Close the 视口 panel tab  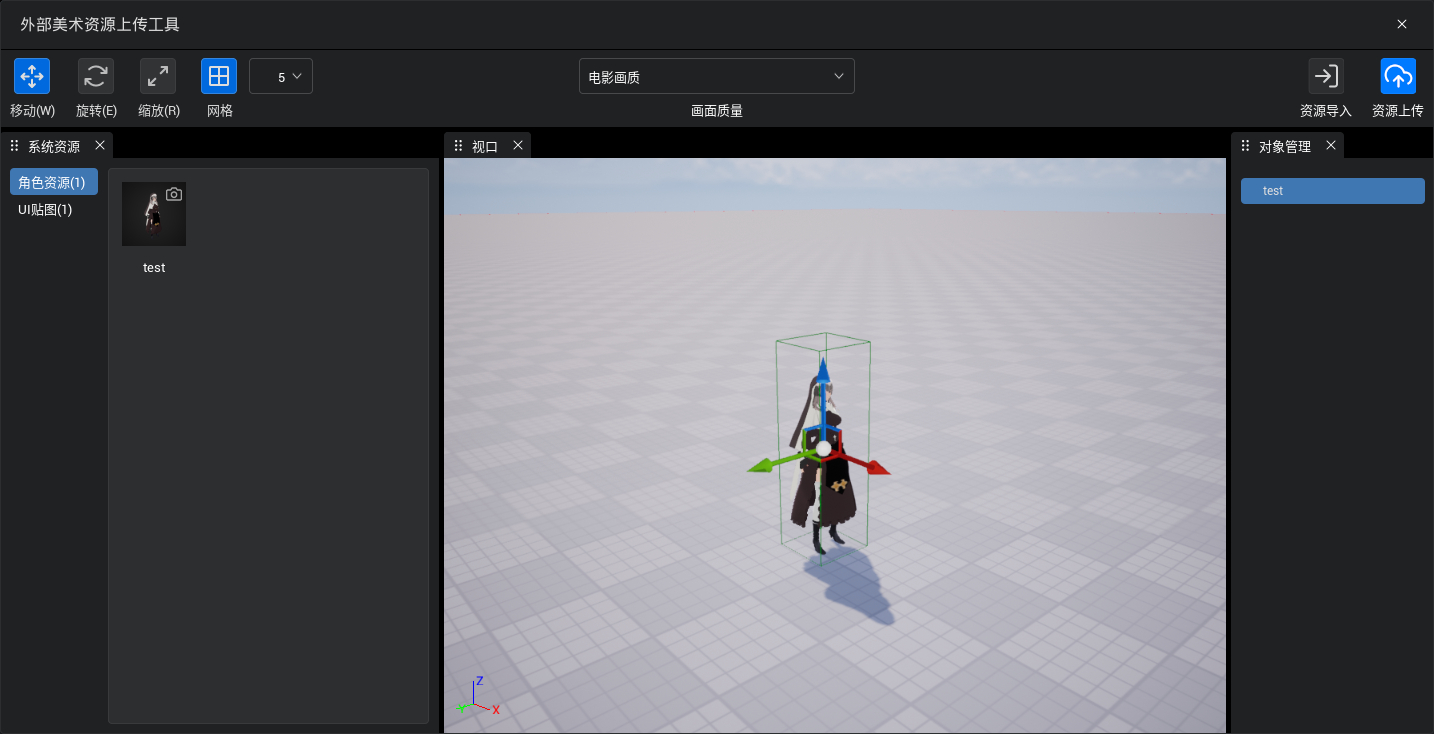point(518,145)
